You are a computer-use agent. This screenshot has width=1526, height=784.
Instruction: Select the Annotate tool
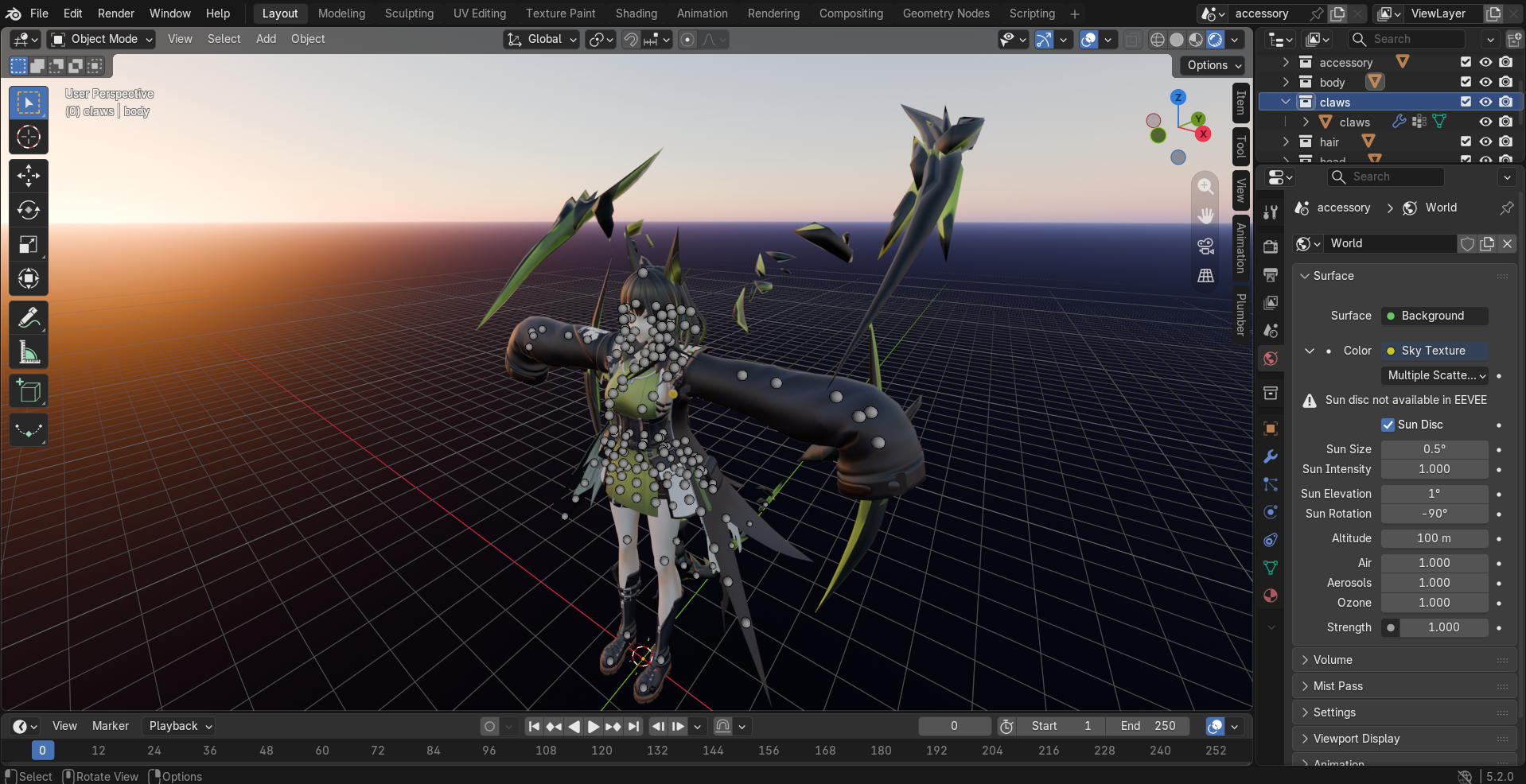(x=29, y=318)
